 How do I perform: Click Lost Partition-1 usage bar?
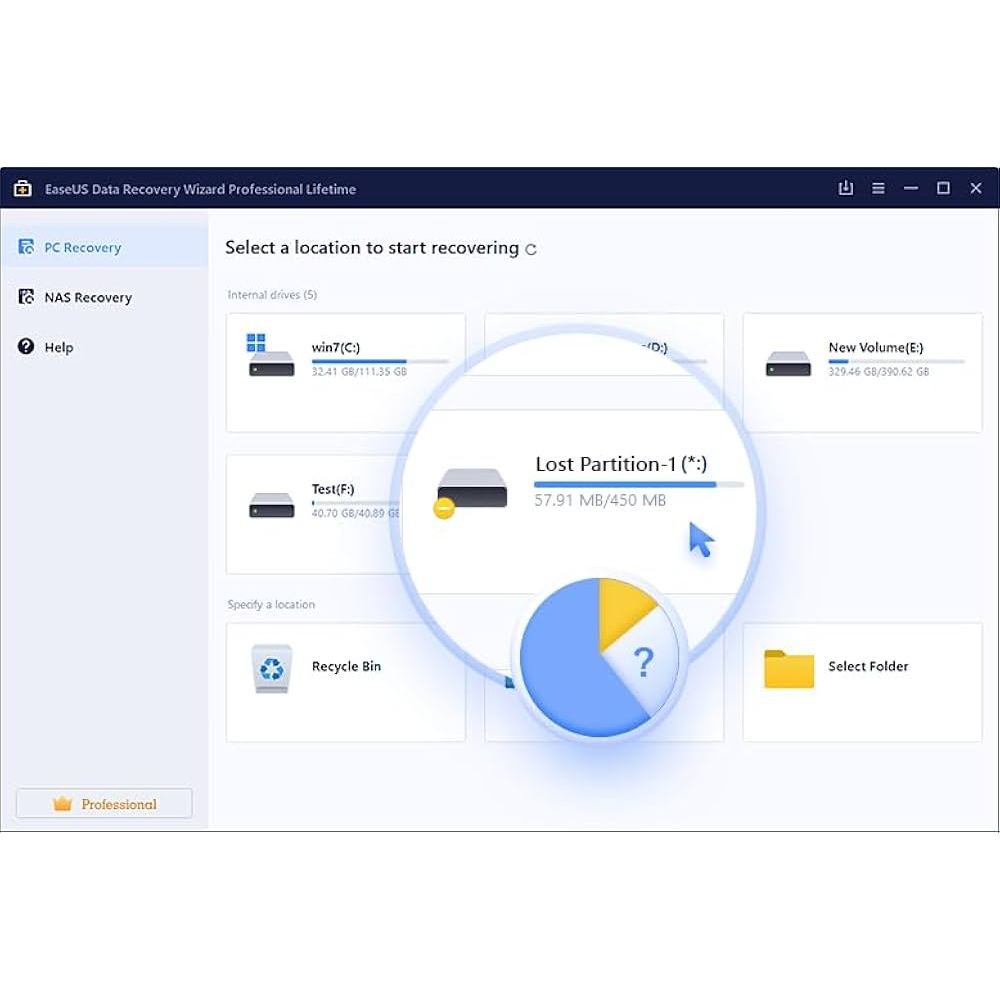click(639, 485)
